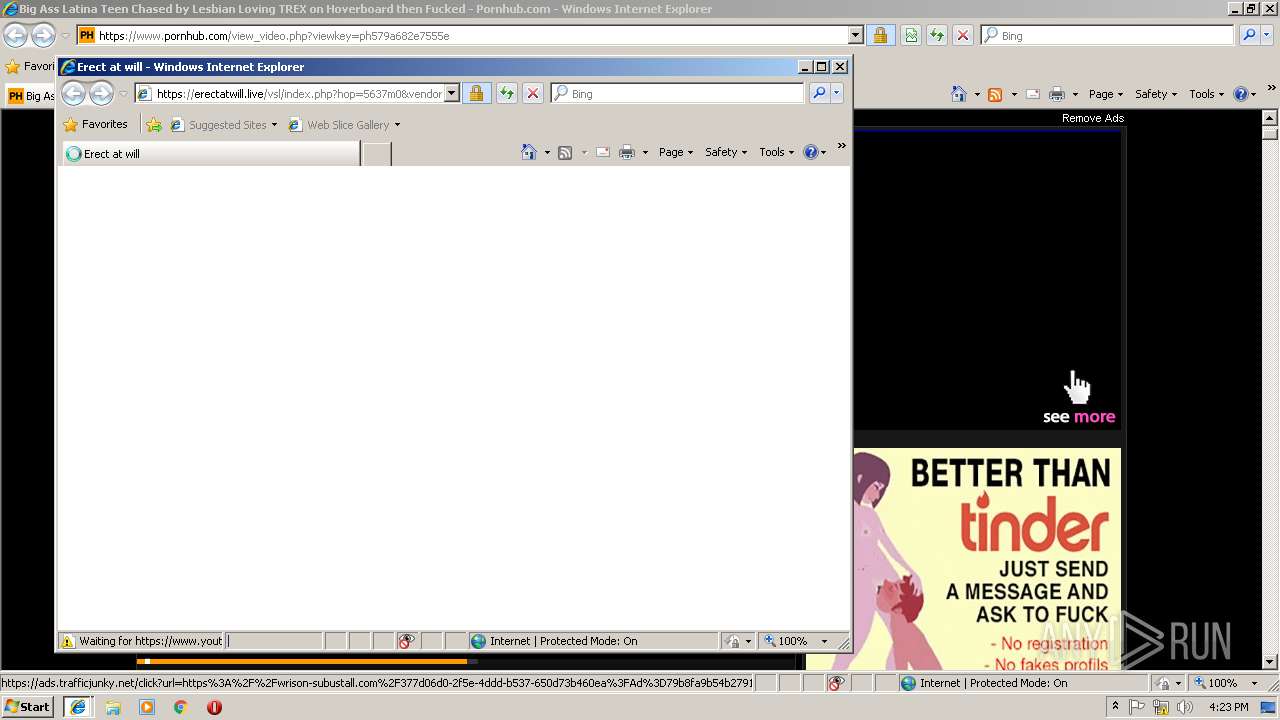Click the pop-up blocker icon in the main window status bar
Viewport: 1280px width, 720px height.
click(836, 683)
